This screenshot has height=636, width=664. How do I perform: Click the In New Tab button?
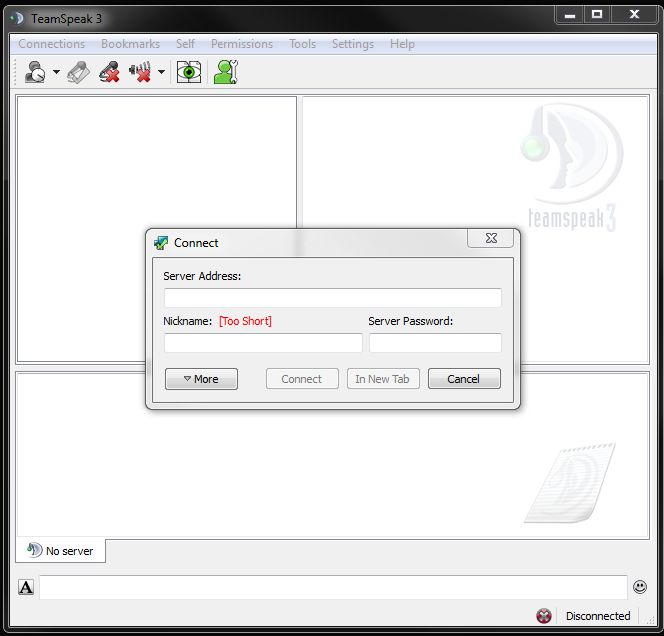tap(383, 379)
